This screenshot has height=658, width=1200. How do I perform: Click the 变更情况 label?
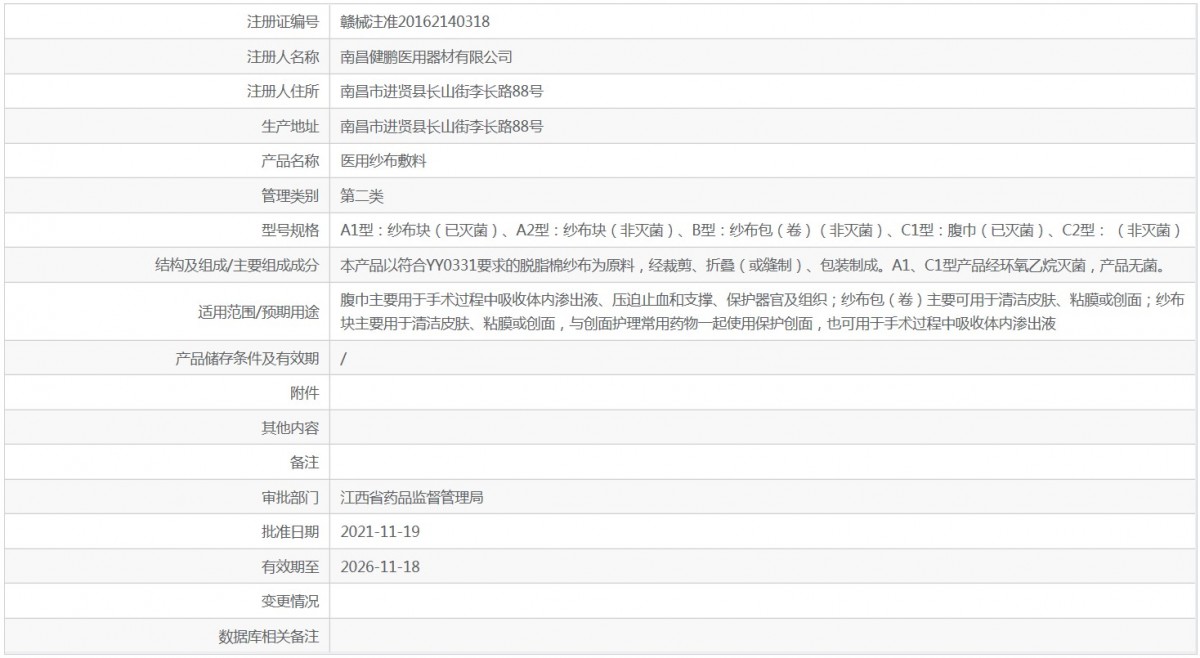(x=290, y=601)
